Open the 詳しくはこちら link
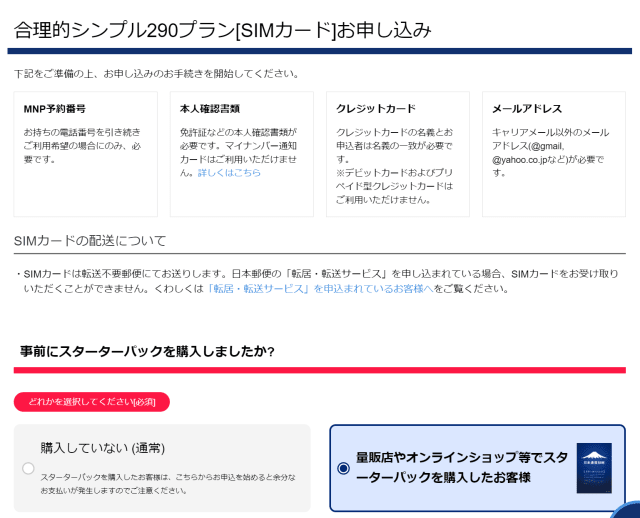Viewport: 640px width, 518px height. pyautogui.click(x=229, y=173)
